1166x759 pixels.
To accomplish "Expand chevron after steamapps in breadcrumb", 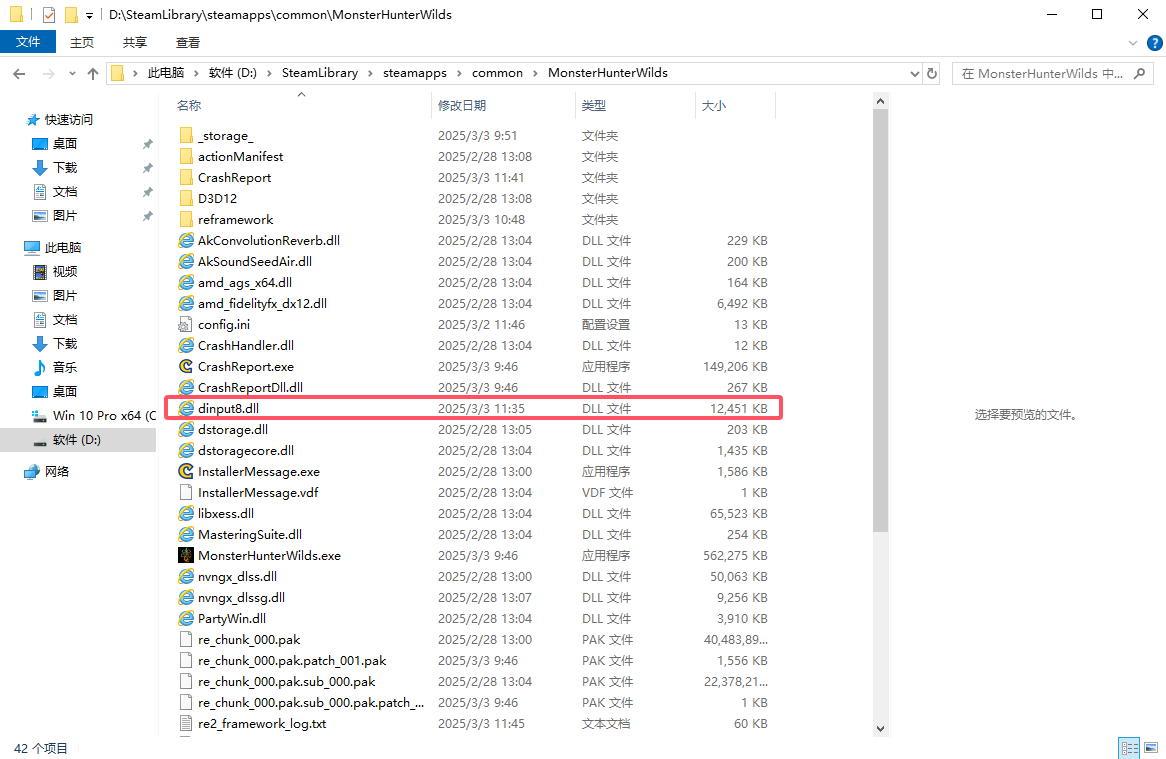I will click(x=459, y=74).
